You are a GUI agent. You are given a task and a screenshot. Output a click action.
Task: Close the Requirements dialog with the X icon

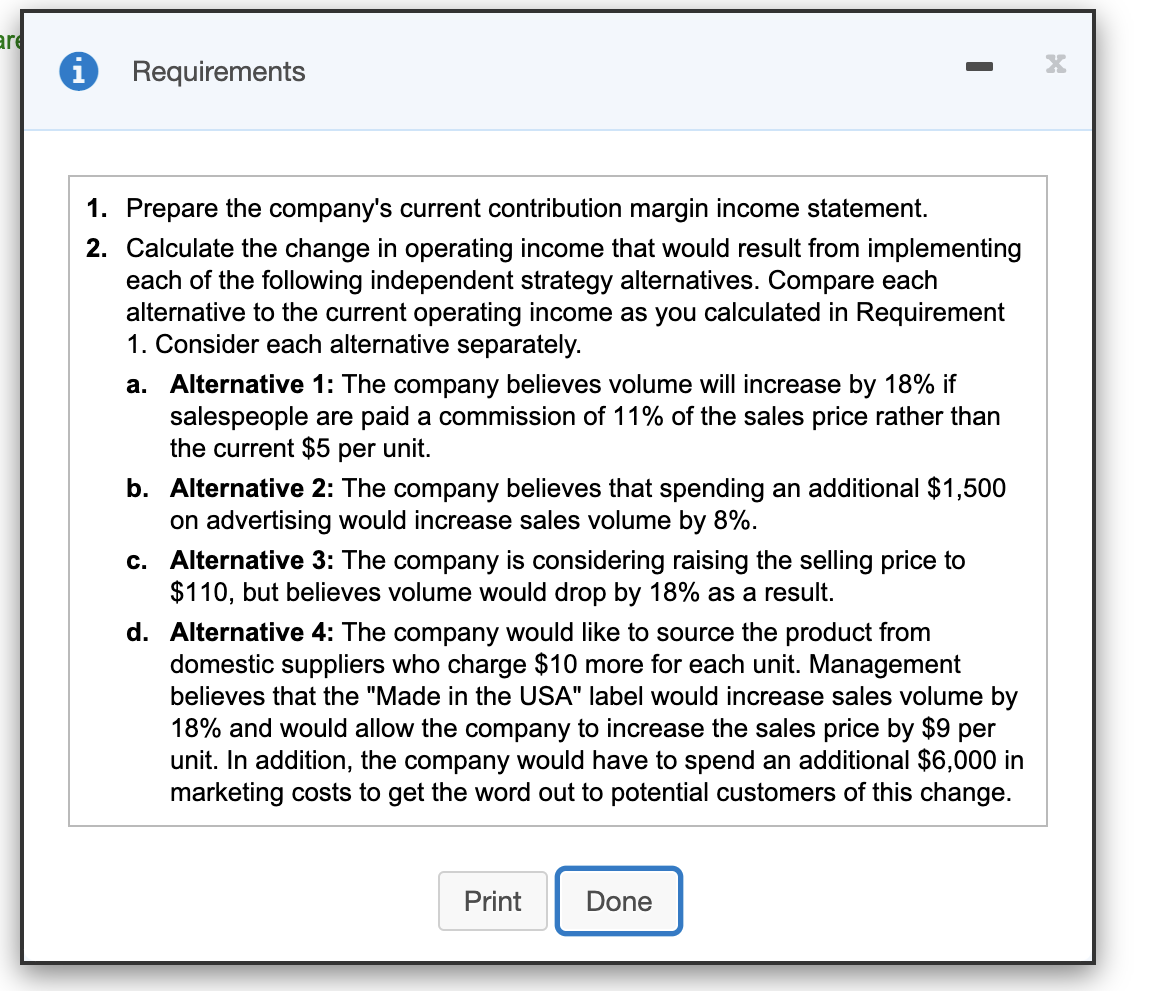pyautogui.click(x=1056, y=63)
